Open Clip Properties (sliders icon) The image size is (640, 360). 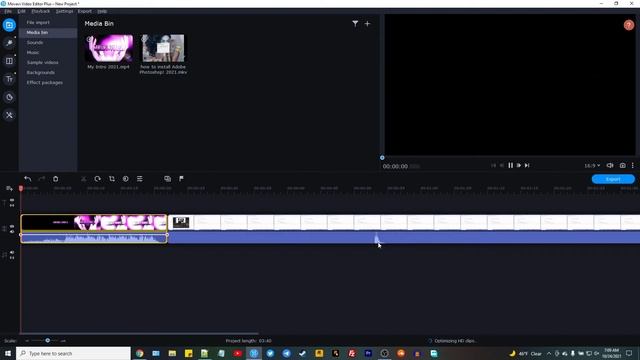coord(140,179)
